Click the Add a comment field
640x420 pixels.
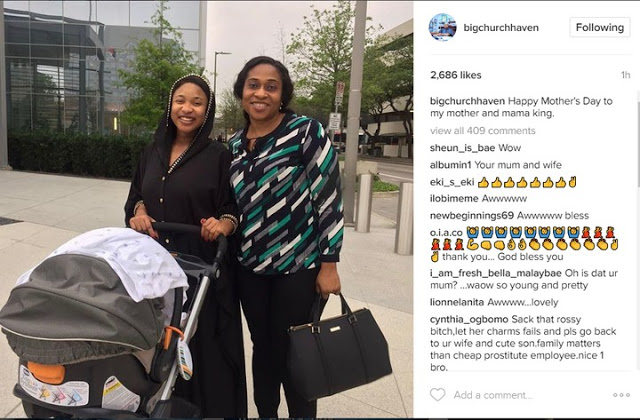[493, 395]
